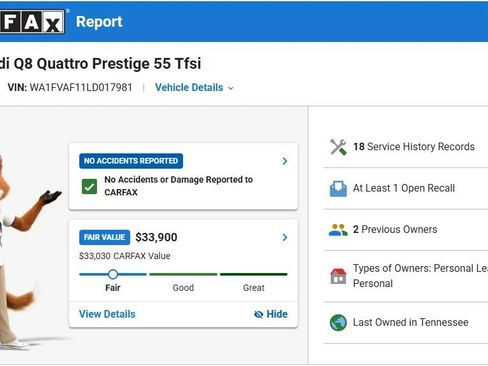Click the wrench and screwdriver service history icon

click(x=338, y=147)
